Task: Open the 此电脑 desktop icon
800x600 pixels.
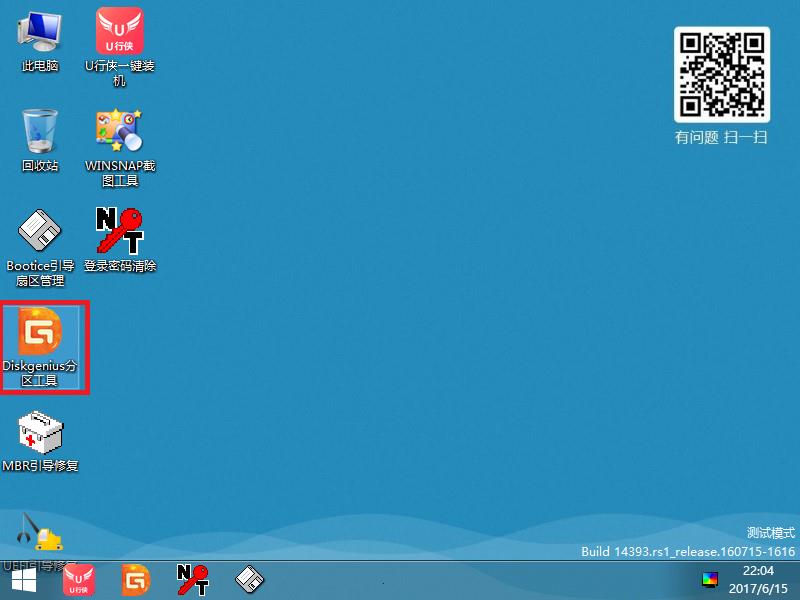Action: click(x=40, y=42)
